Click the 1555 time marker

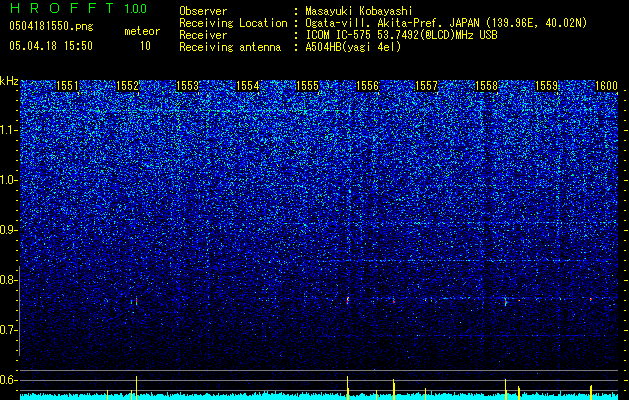(x=307, y=86)
